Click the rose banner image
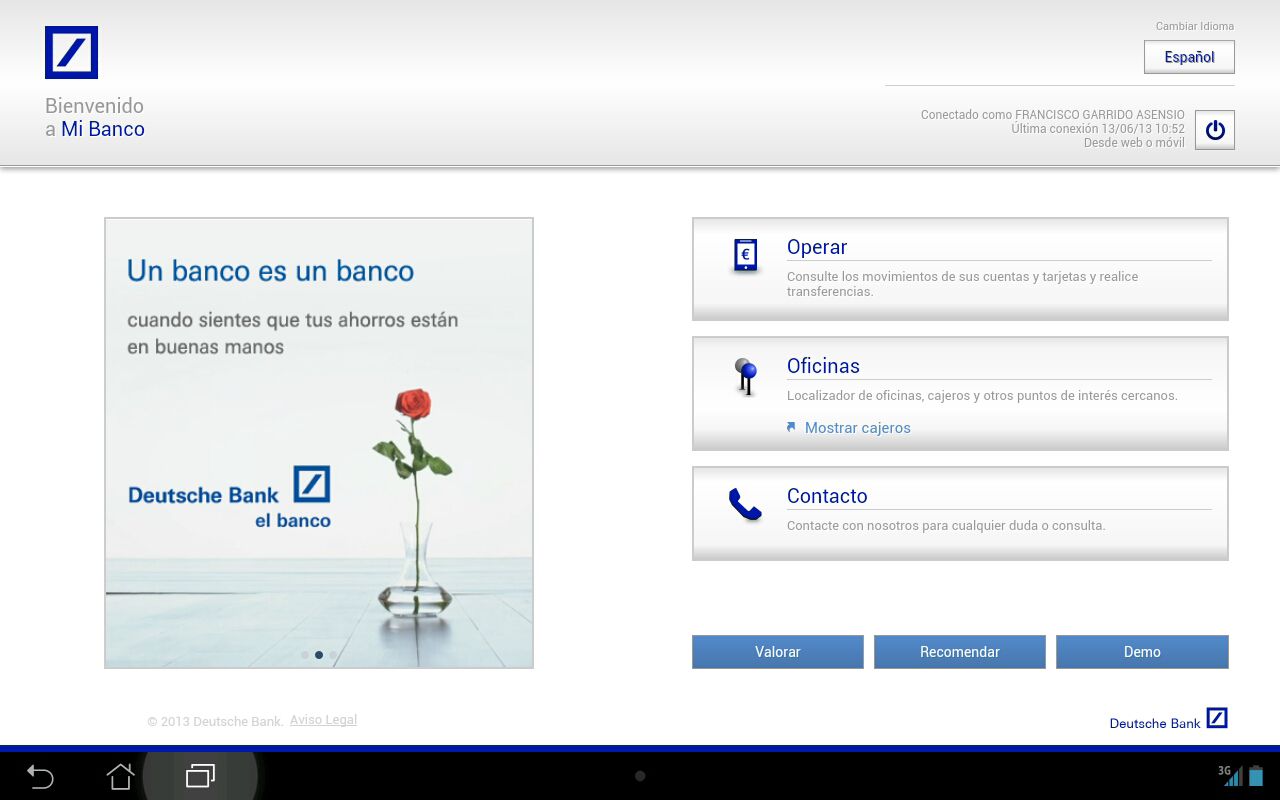The height and width of the screenshot is (800, 1280). (318, 441)
